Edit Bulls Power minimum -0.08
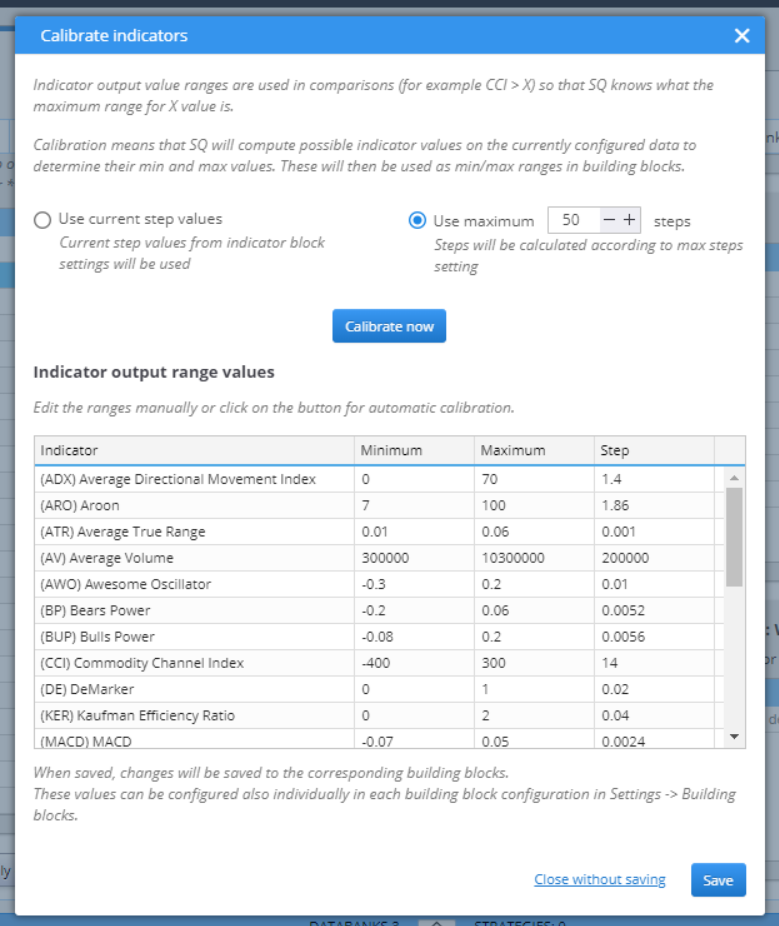The image size is (779, 926). 415,637
